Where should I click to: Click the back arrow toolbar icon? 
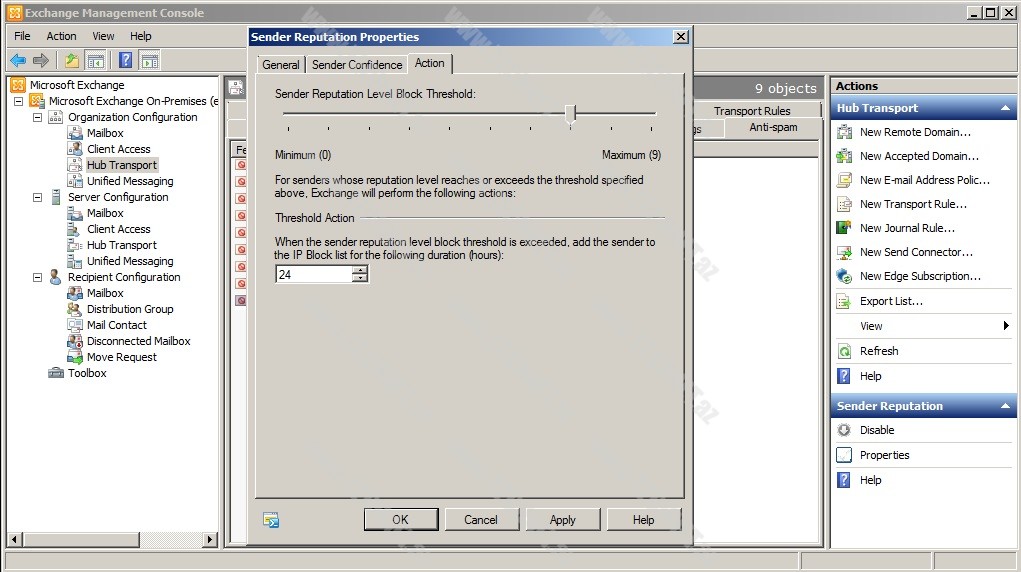[x=18, y=60]
